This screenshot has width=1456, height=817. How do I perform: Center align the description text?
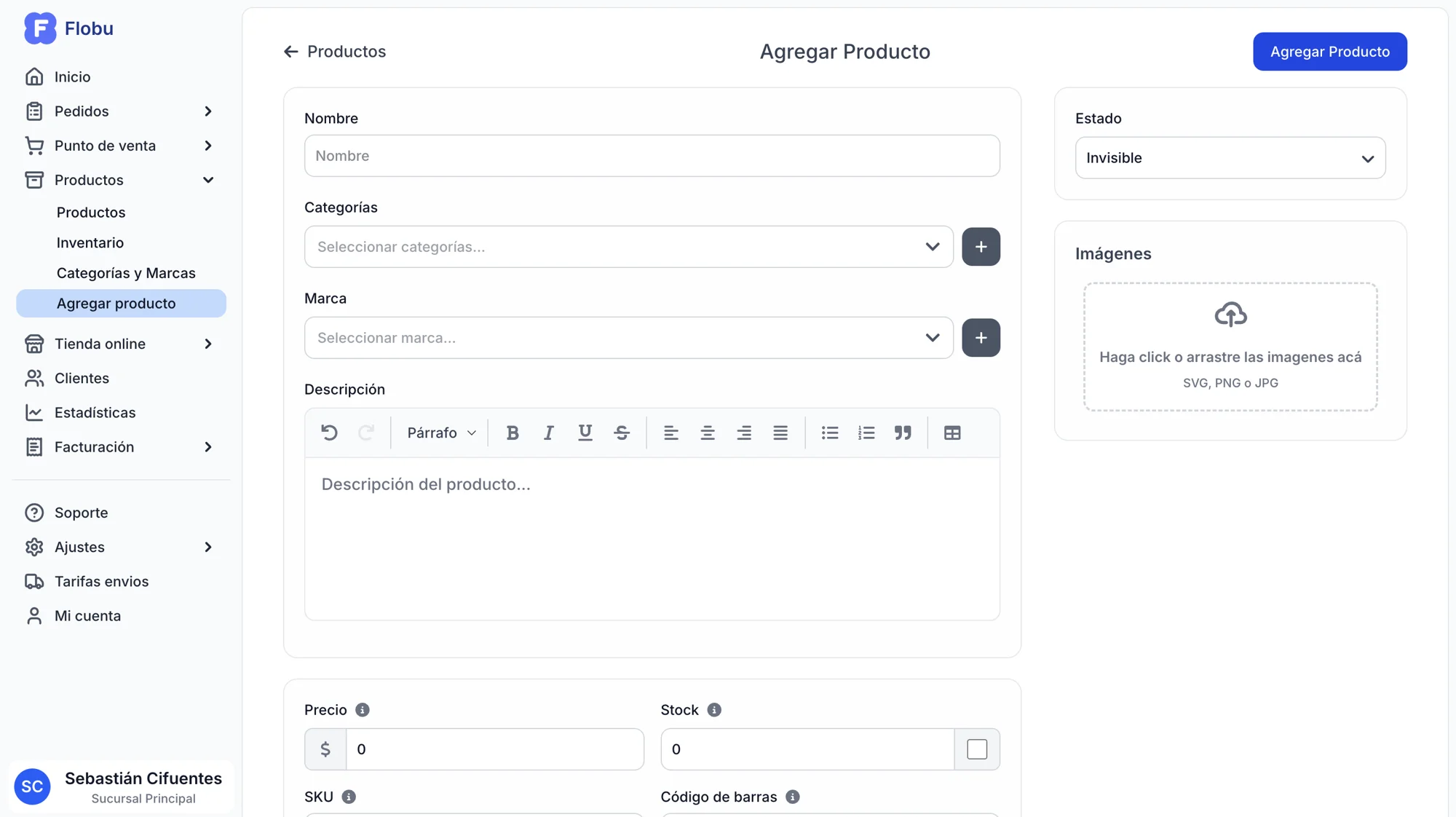[708, 433]
